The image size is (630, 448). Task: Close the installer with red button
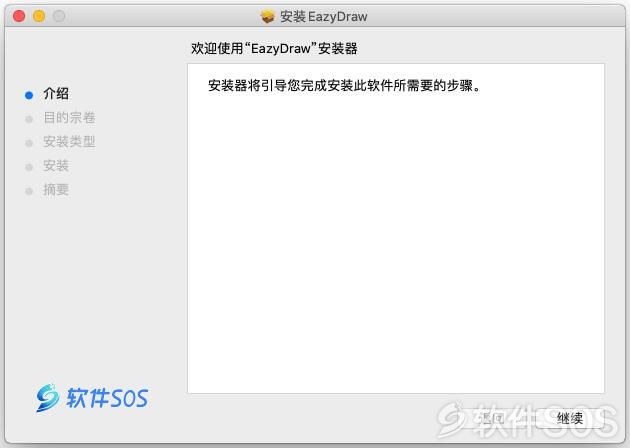click(19, 16)
